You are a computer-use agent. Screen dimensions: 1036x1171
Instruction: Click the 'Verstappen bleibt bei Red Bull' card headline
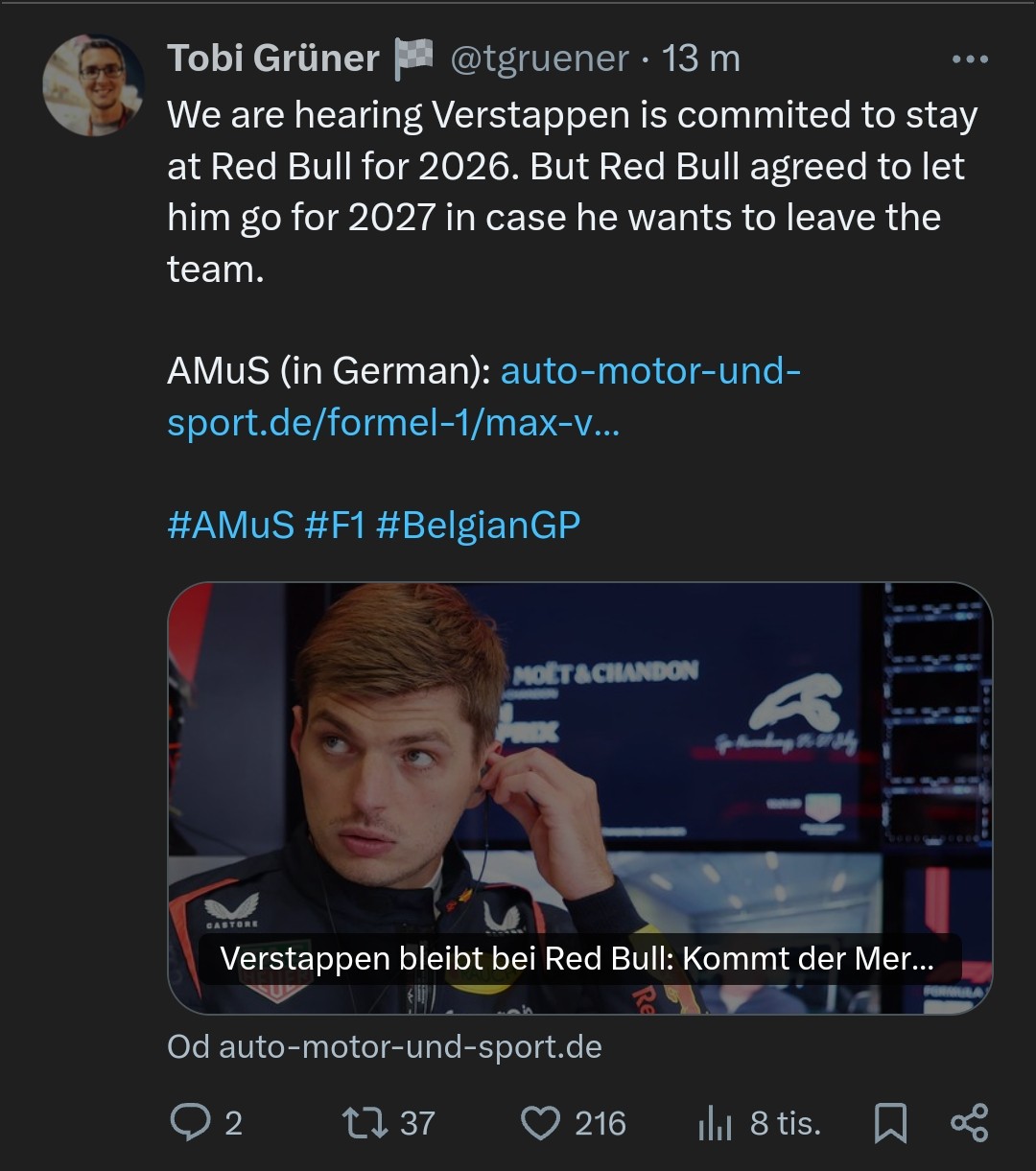pyautogui.click(x=577, y=959)
